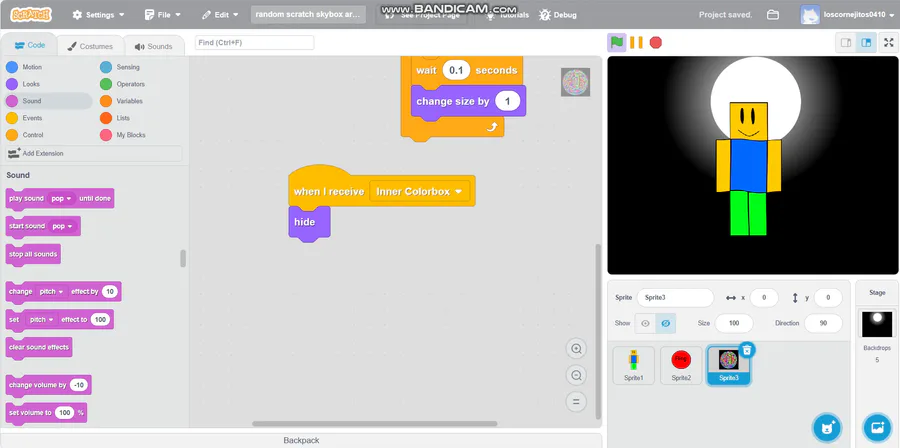Open the Inner Colorbox message dropdown
The height and width of the screenshot is (448, 900).
[x=419, y=191]
